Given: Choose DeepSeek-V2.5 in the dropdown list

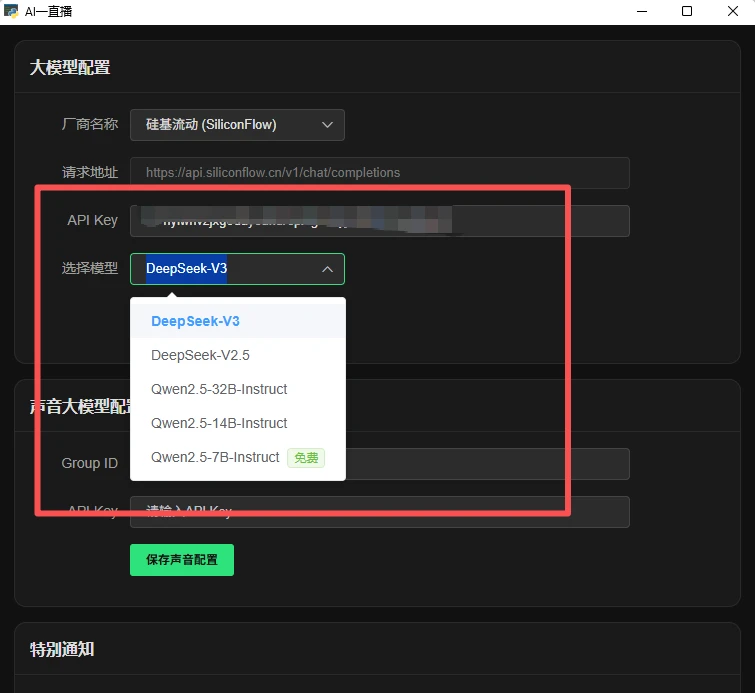Looking at the screenshot, I should point(200,355).
